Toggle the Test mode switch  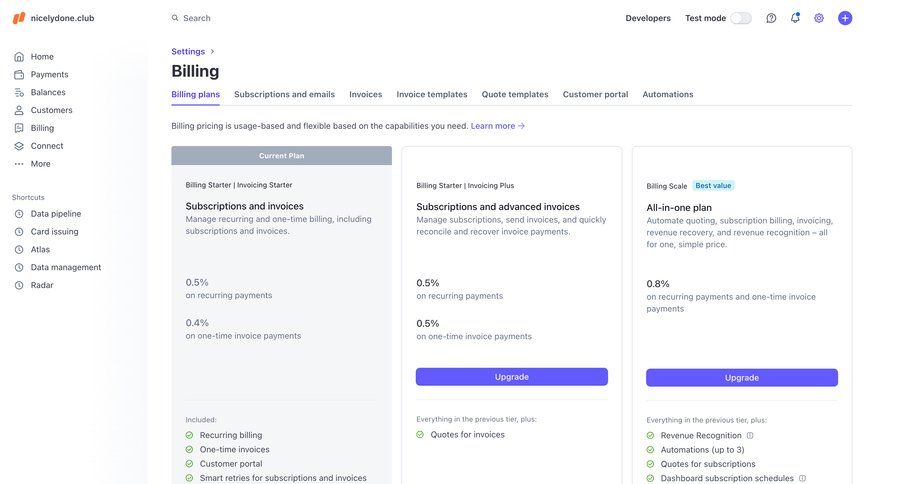click(x=740, y=18)
